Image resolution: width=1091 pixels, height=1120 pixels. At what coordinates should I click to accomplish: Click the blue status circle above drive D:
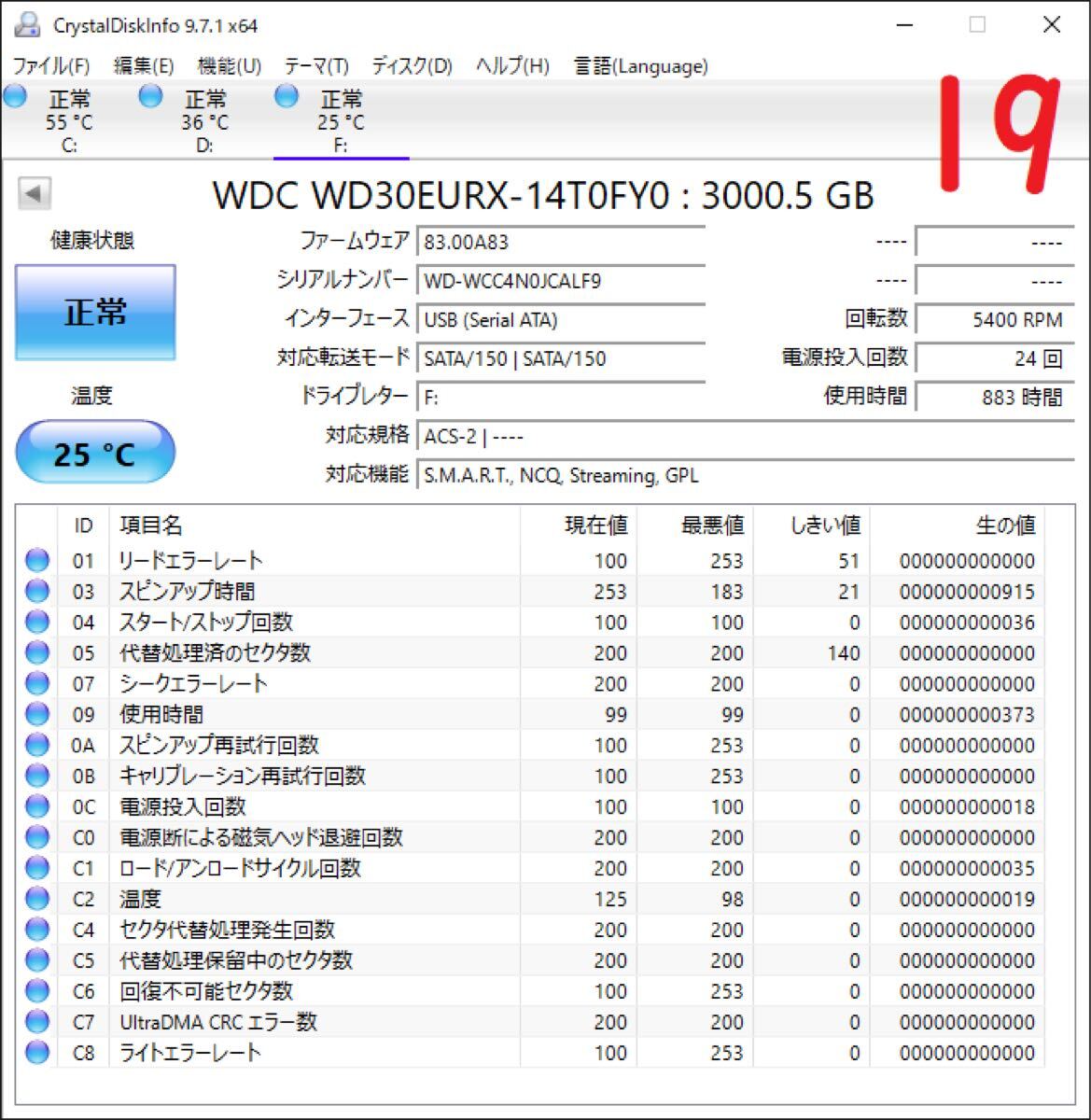click(x=150, y=94)
